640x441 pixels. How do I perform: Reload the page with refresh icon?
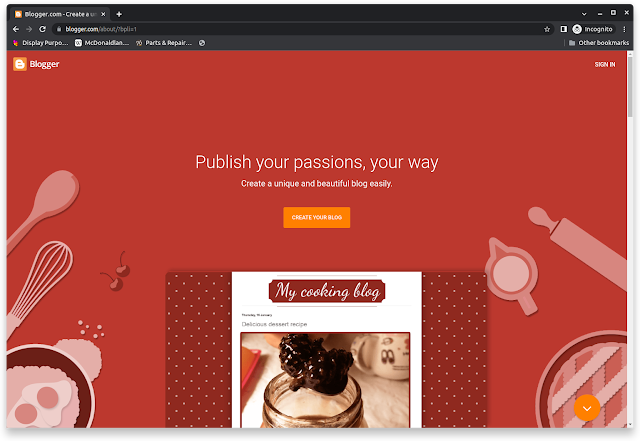point(42,29)
